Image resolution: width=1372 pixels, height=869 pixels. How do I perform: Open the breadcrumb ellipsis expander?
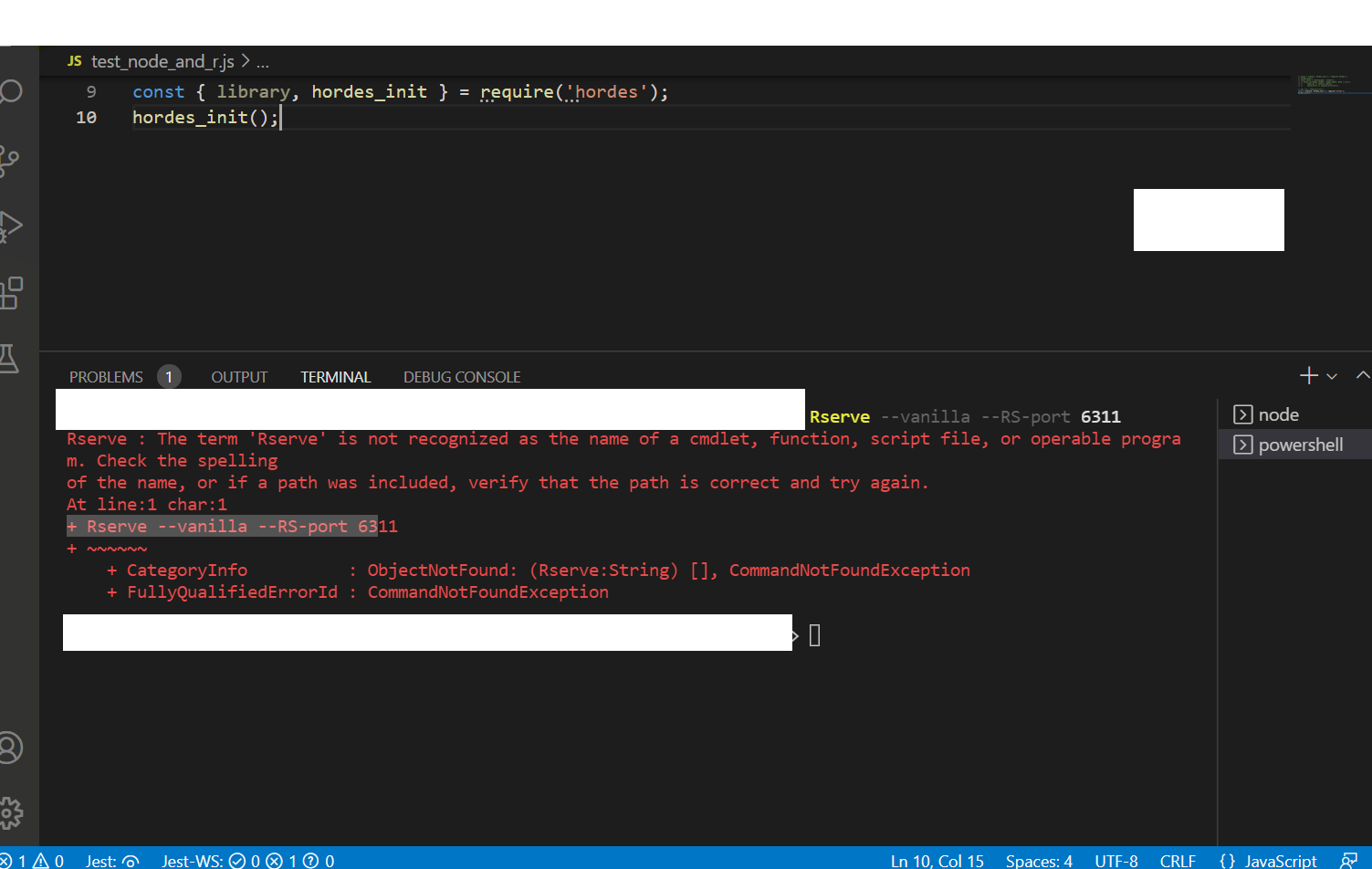pyautogui.click(x=263, y=61)
